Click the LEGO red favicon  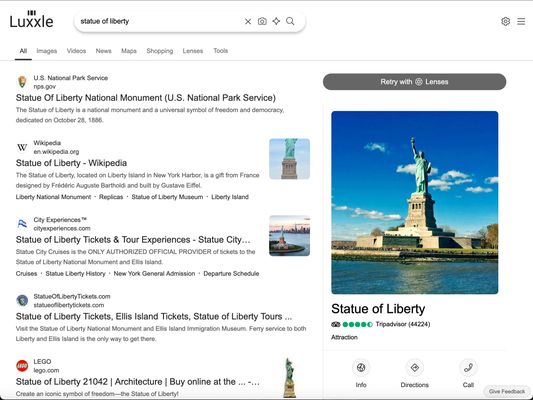click(22, 366)
